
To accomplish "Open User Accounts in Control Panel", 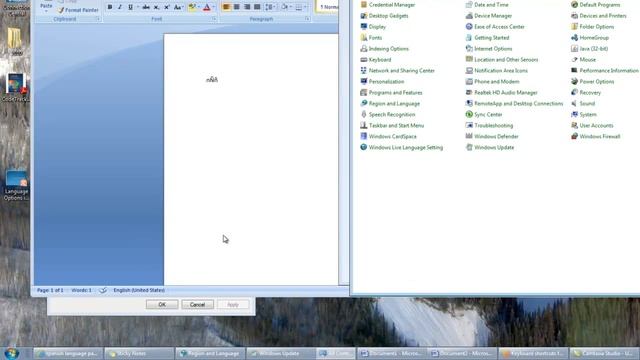I will [592, 125].
